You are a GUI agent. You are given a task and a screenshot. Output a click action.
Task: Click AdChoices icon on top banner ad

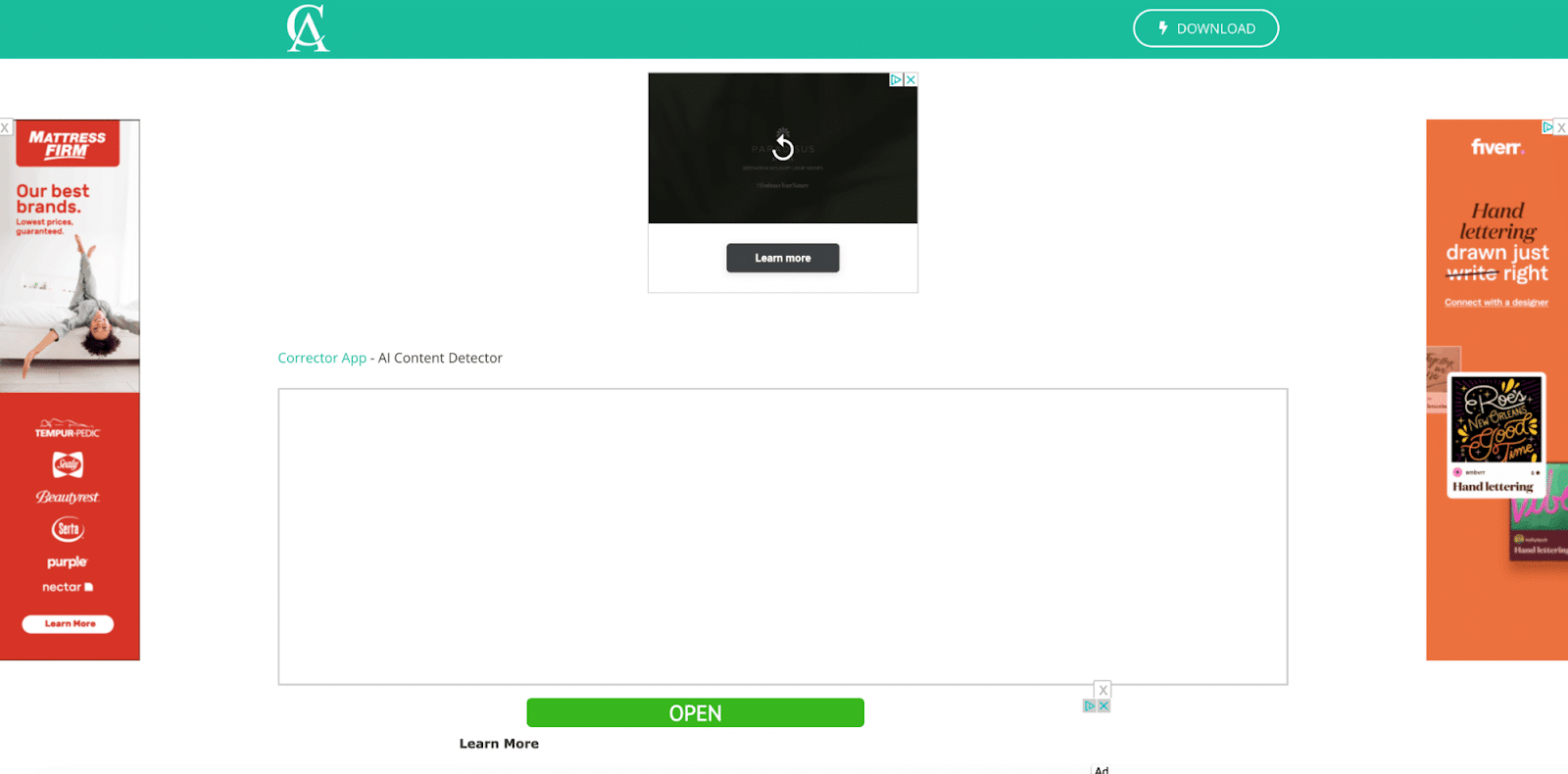point(896,80)
